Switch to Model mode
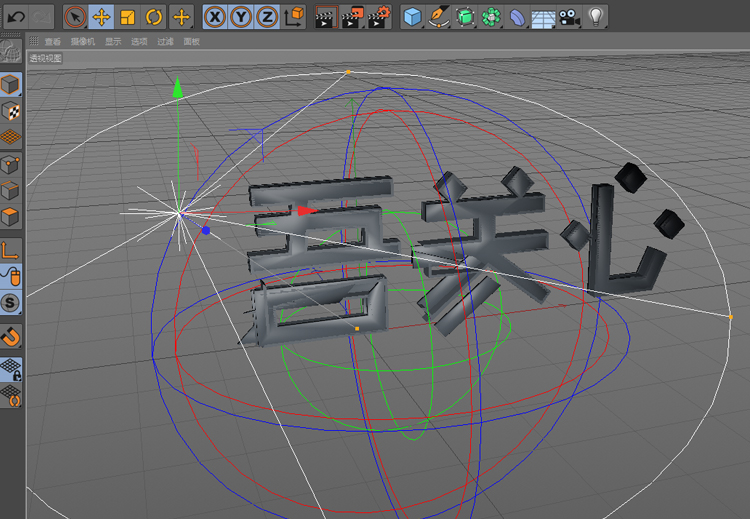Image resolution: width=750 pixels, height=519 pixels. click(x=11, y=85)
